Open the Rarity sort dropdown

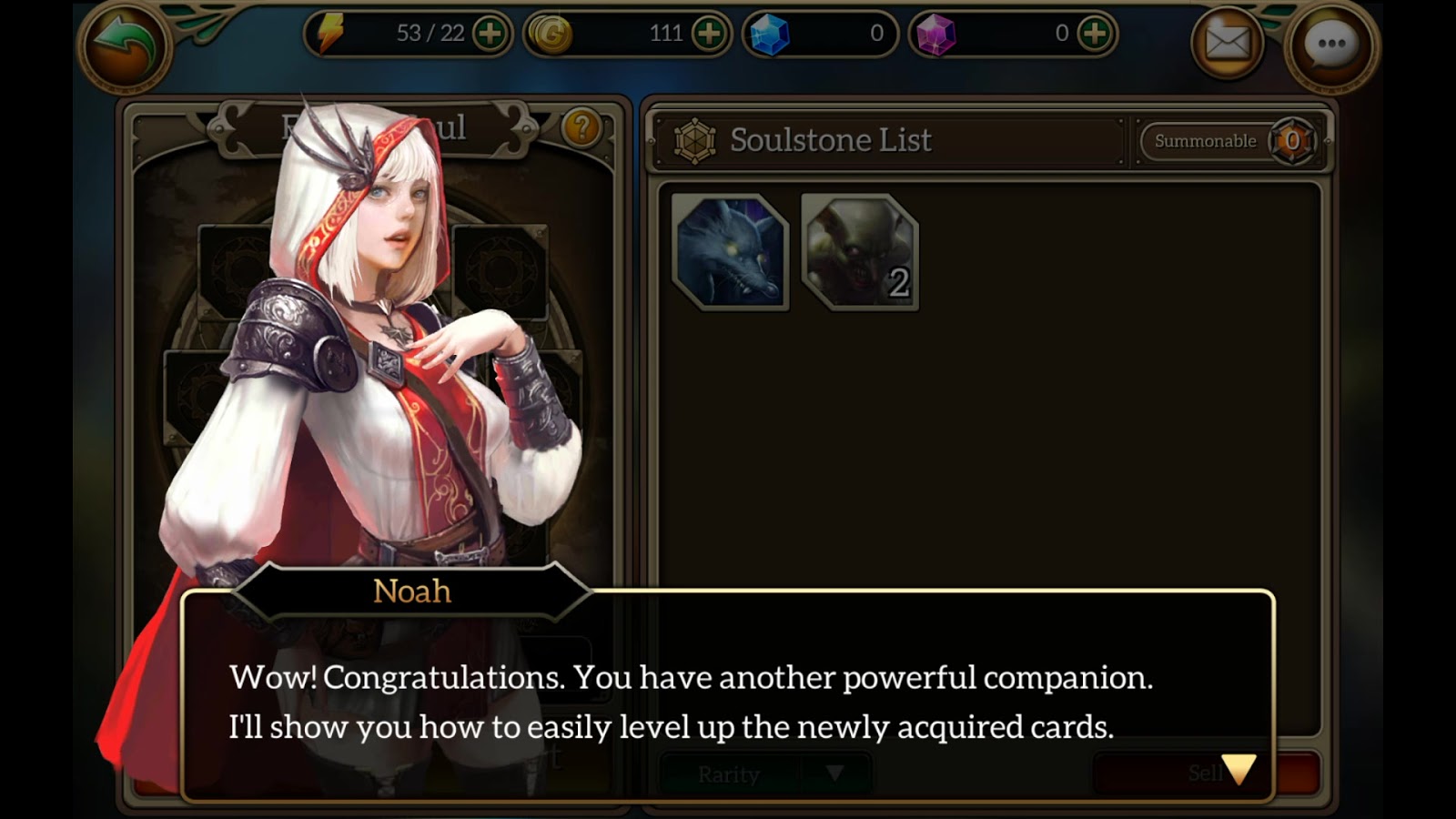(x=765, y=773)
